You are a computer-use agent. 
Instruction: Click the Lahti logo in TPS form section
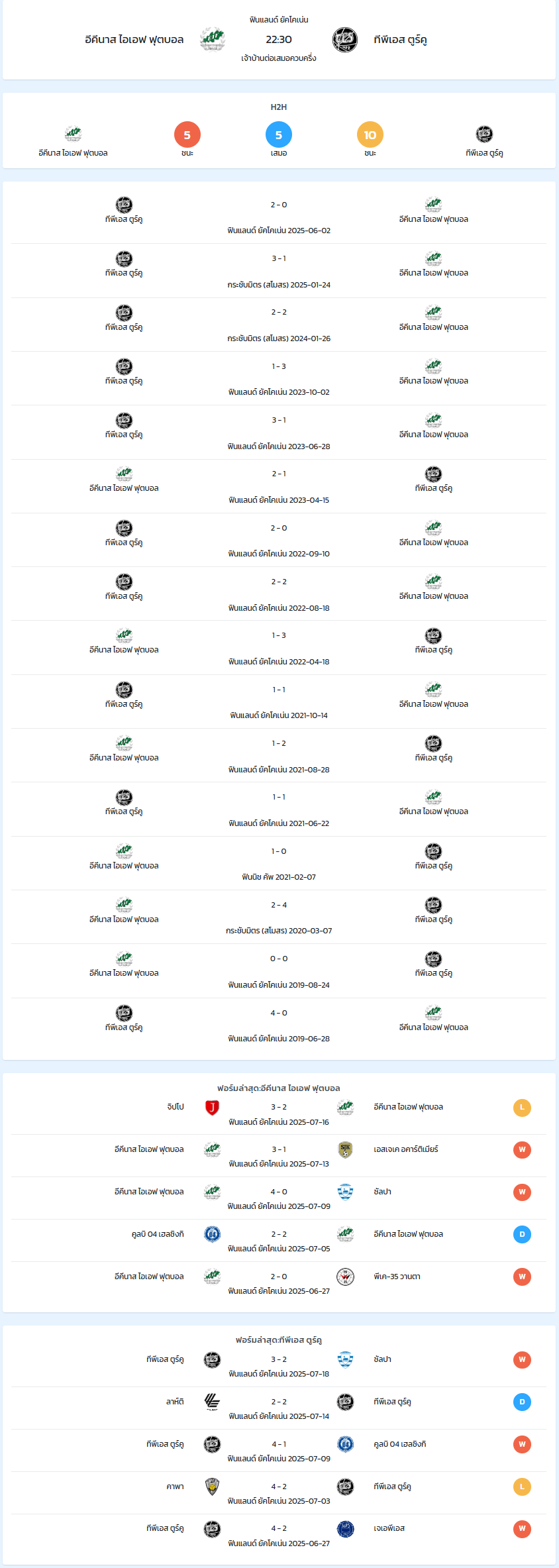coord(212,1402)
